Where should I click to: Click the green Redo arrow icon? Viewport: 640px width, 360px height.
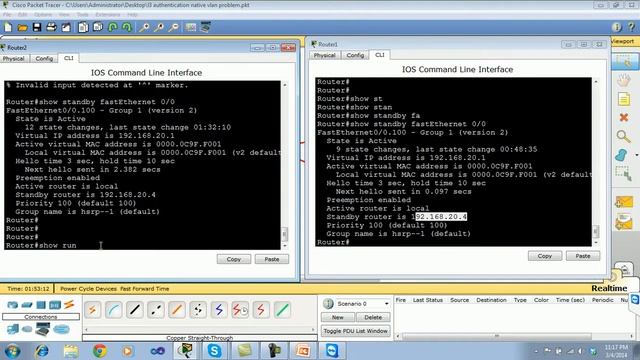coord(127,27)
